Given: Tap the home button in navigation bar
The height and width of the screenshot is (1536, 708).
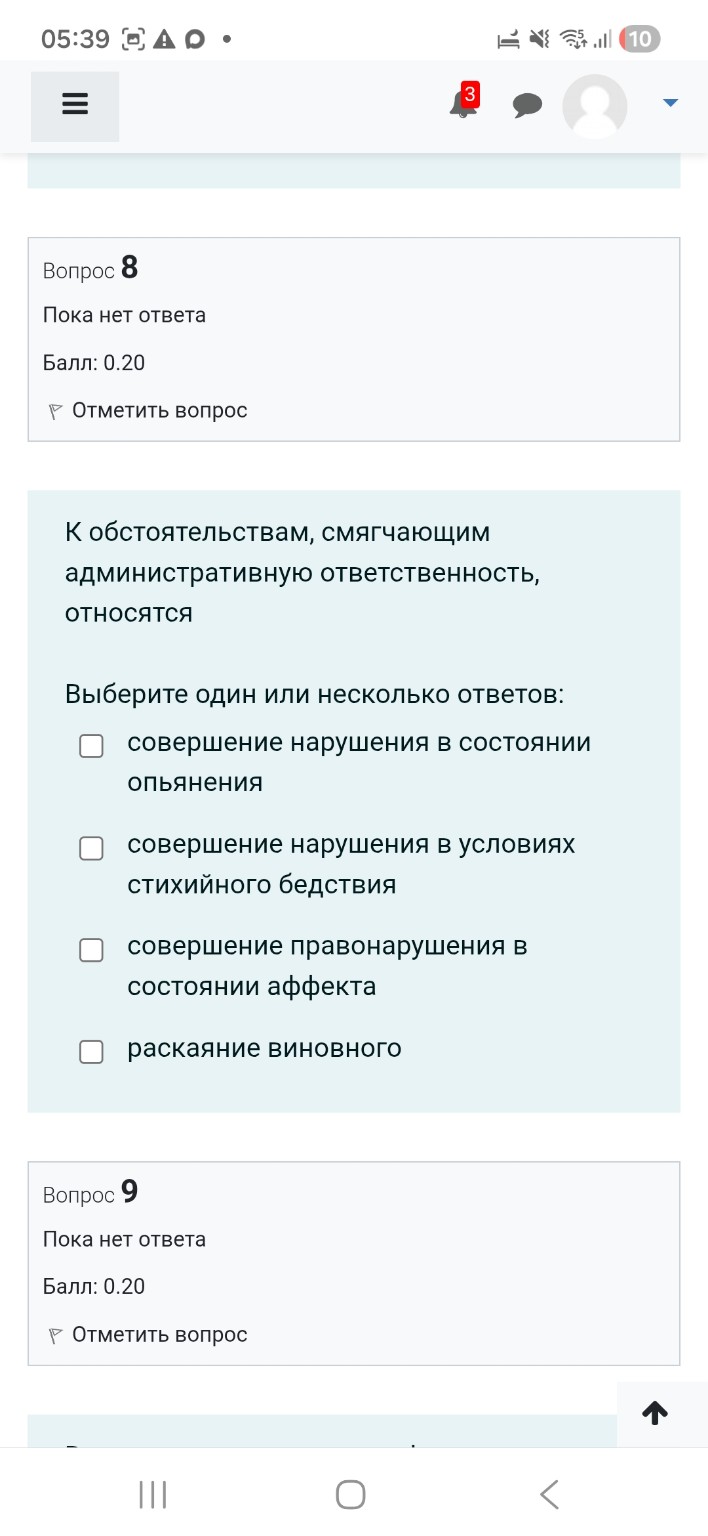Looking at the screenshot, I should tap(349, 1494).
